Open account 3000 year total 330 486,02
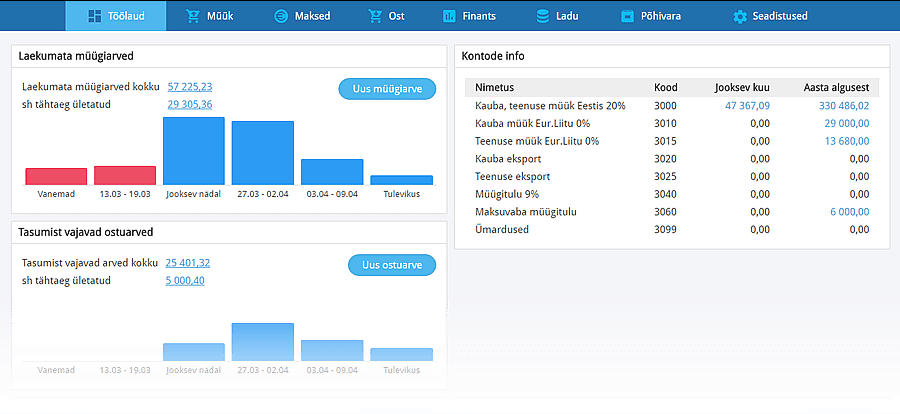 pyautogui.click(x=843, y=105)
